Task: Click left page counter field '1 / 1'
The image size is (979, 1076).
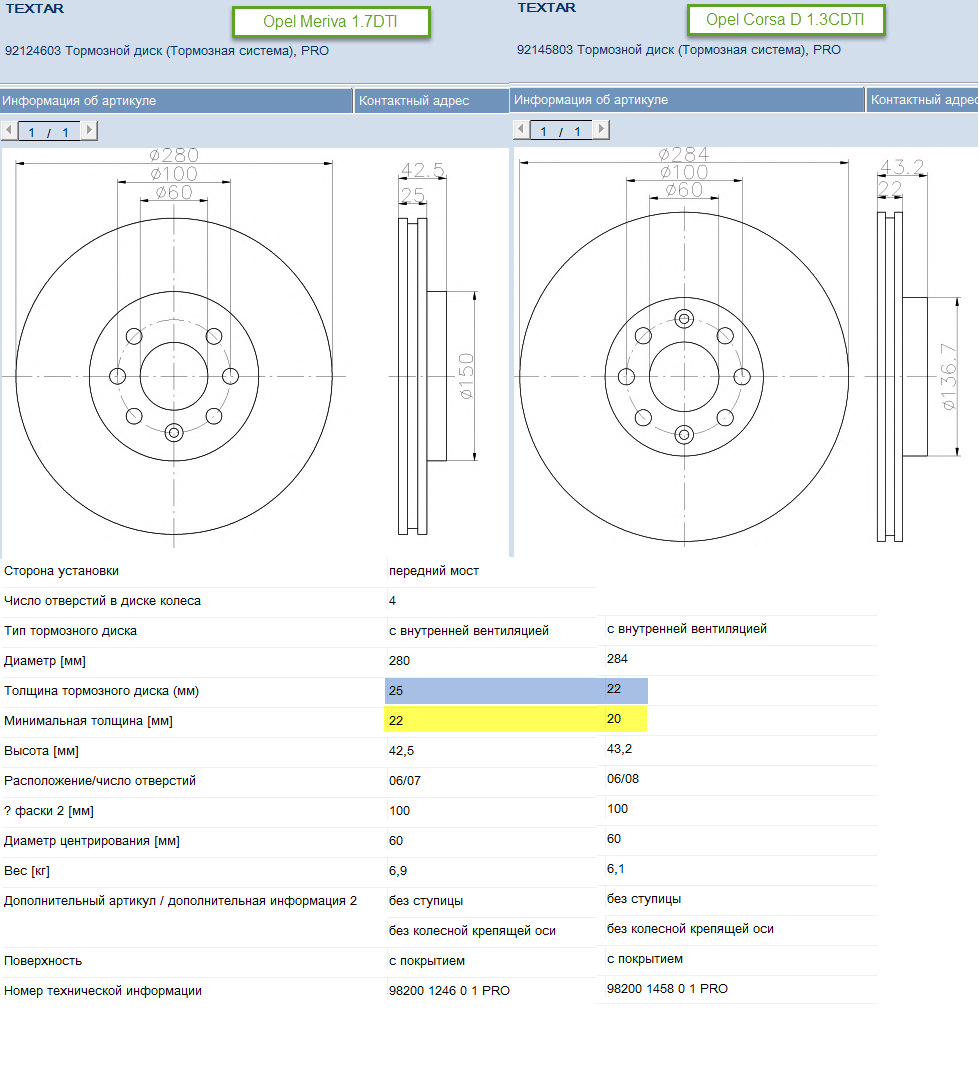Action: coord(49,132)
